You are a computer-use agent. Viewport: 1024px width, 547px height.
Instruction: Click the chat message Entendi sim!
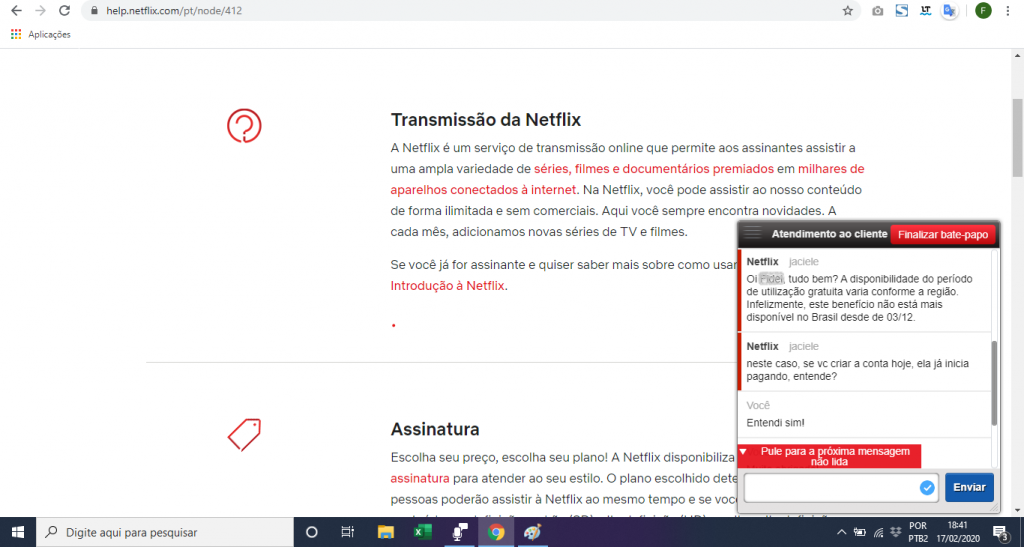(775, 422)
